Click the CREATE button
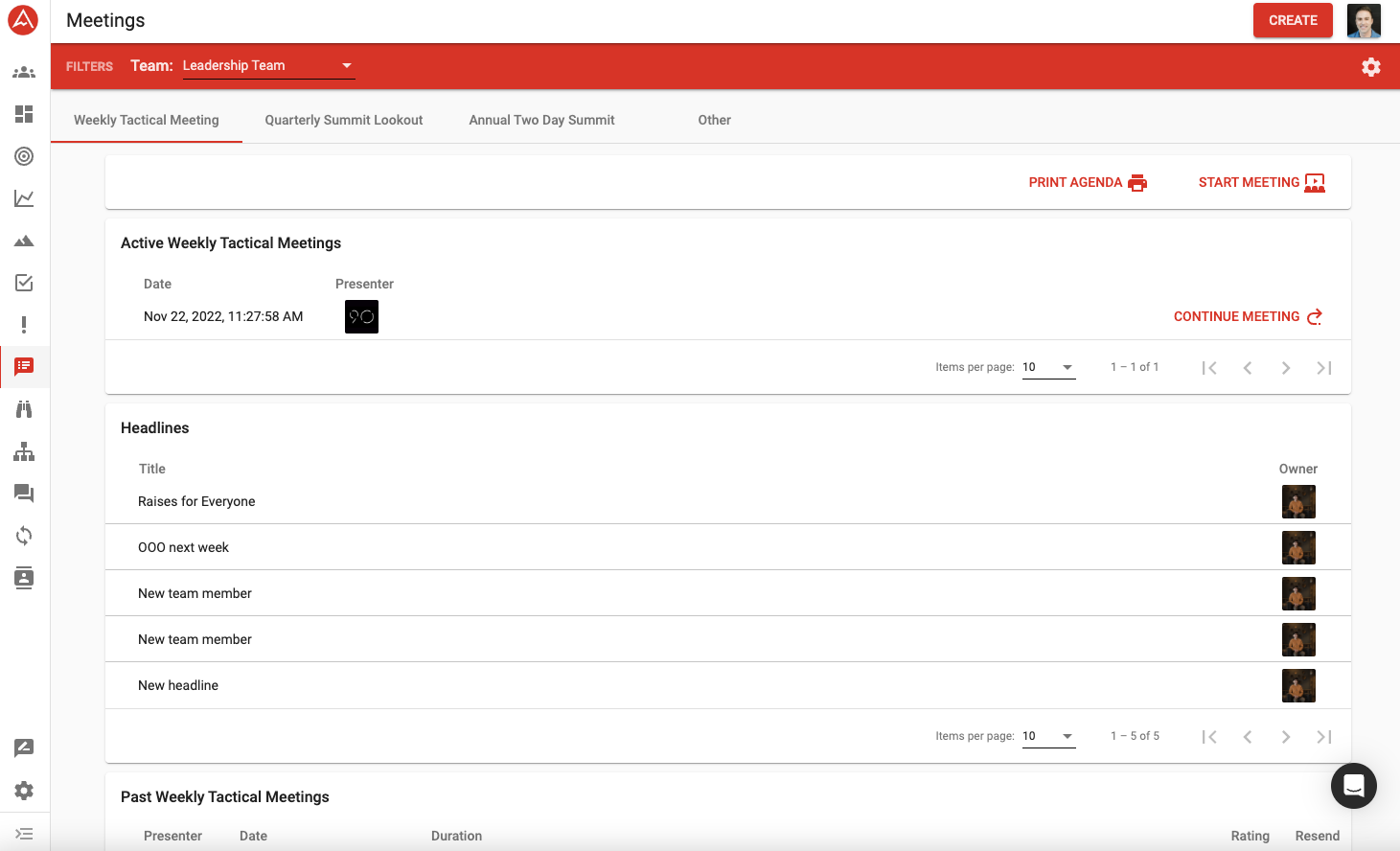The height and width of the screenshot is (851, 1400). coord(1292,20)
